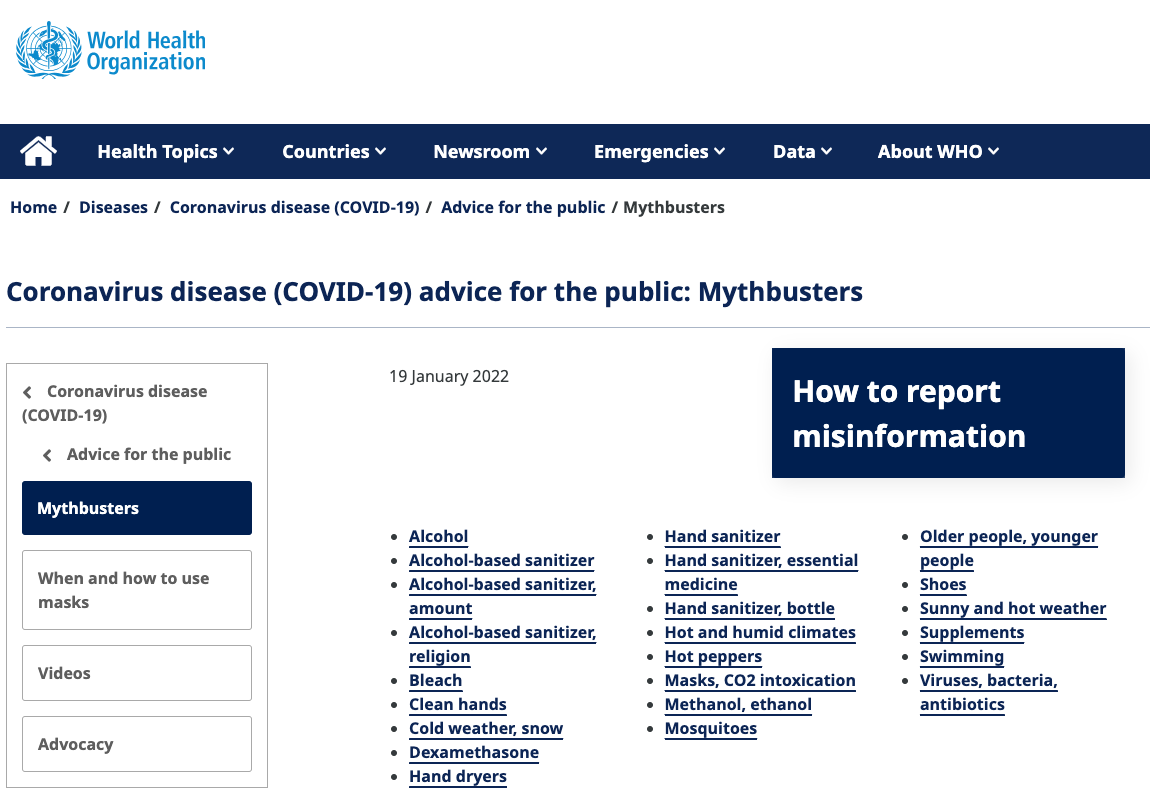This screenshot has height=810, width=1150.
Task: Follow the Bleach myth link
Action: 435,680
